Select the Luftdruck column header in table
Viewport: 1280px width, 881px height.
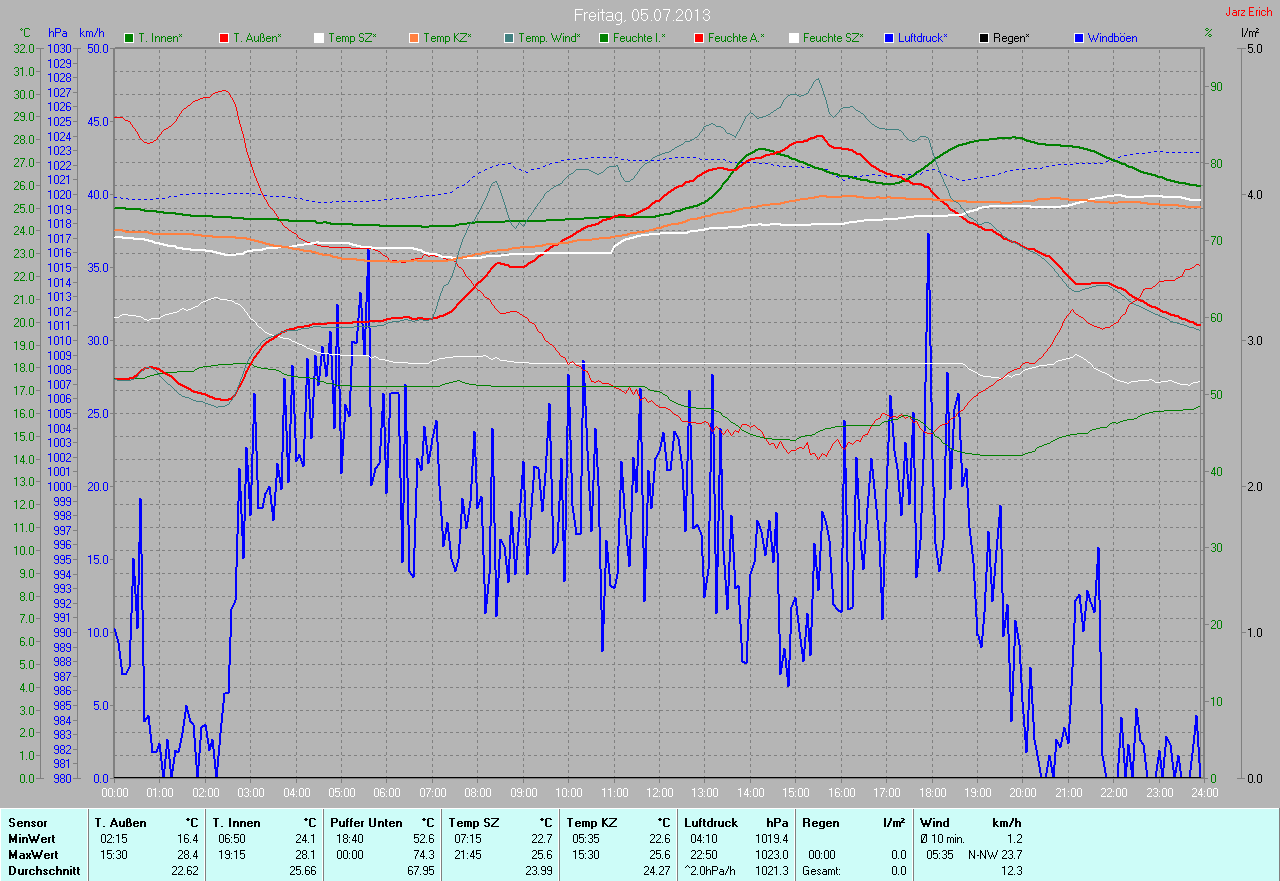coord(710,823)
